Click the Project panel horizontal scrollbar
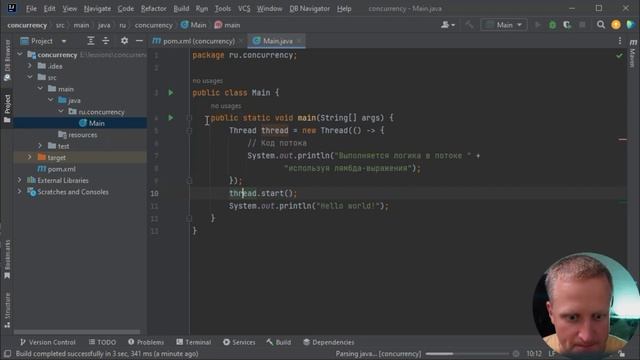Image resolution: width=640 pixels, height=360 pixels. tap(77, 332)
